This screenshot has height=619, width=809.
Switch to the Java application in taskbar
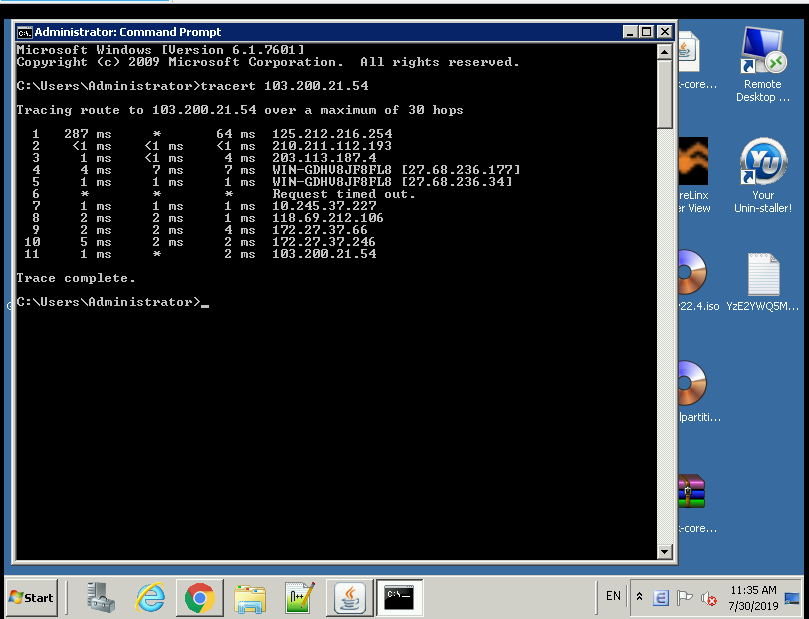[x=350, y=597]
